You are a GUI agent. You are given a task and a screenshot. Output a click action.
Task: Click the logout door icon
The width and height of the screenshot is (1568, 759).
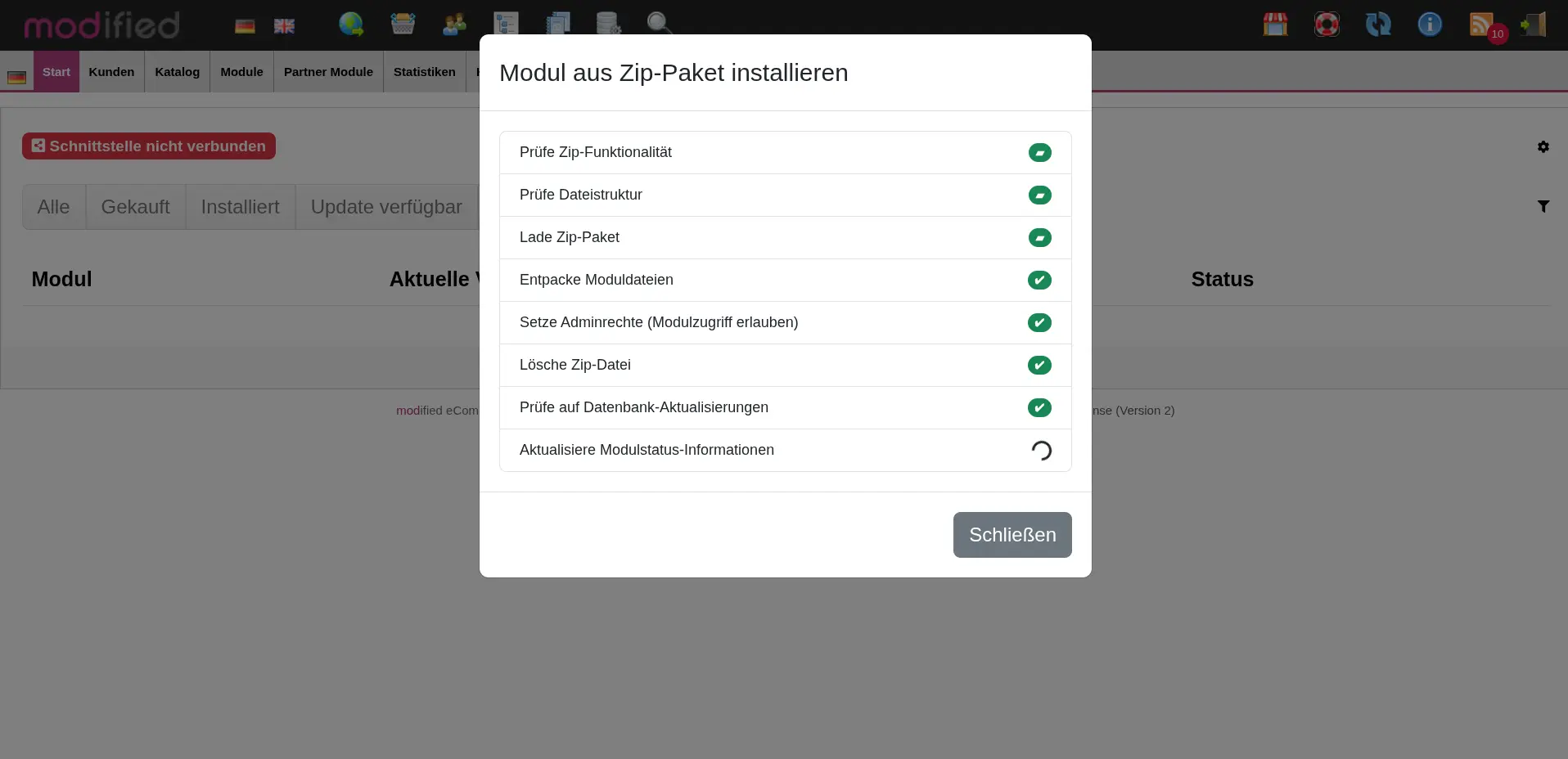(x=1533, y=25)
